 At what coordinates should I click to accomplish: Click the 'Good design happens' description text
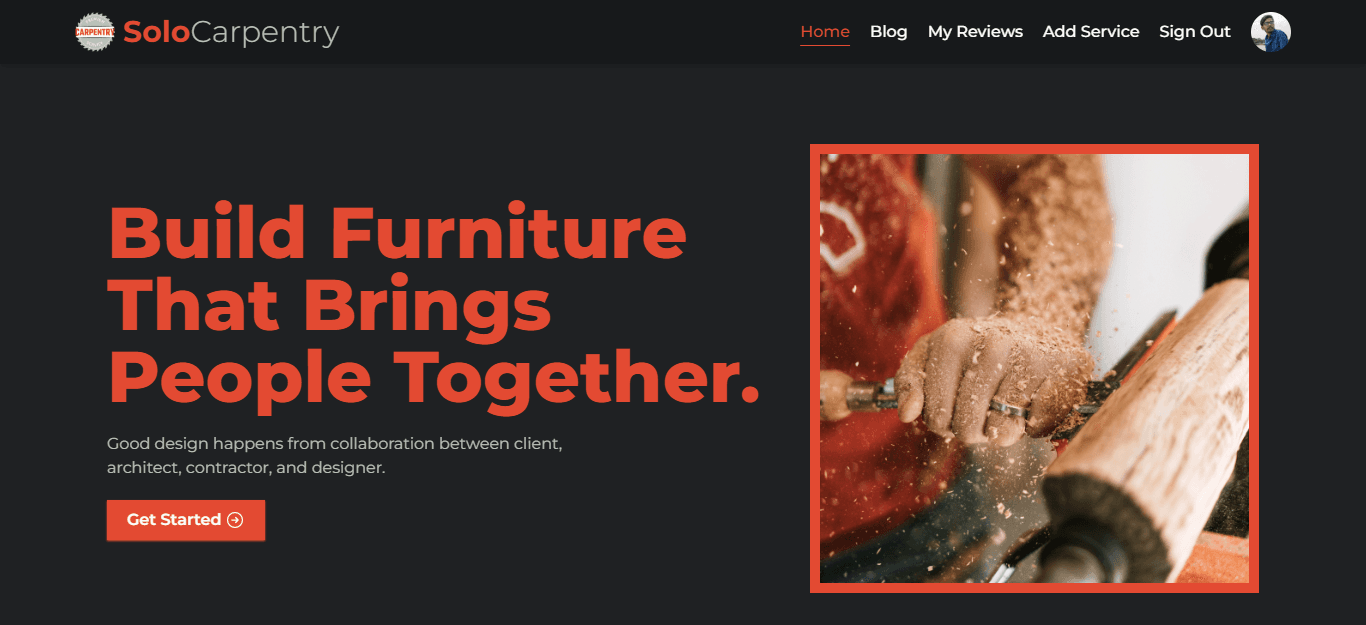coord(335,455)
